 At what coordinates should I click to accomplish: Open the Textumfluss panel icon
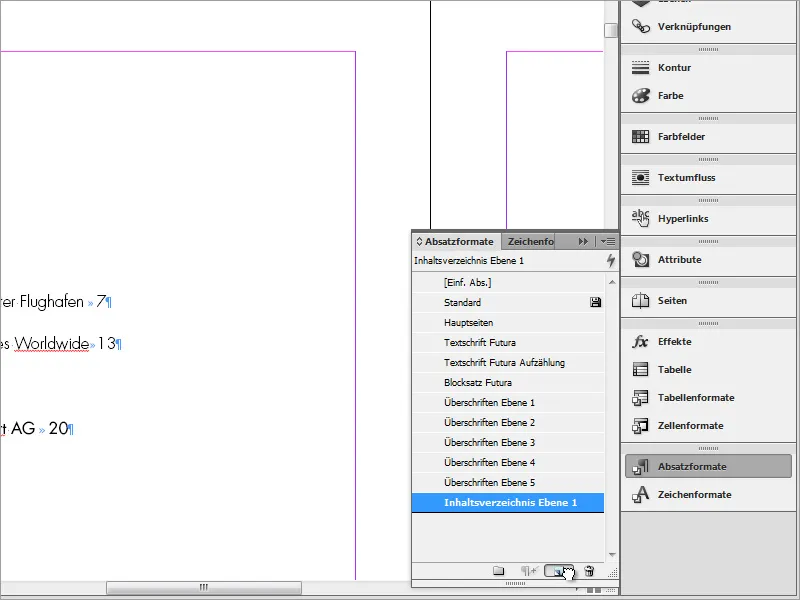coord(641,178)
